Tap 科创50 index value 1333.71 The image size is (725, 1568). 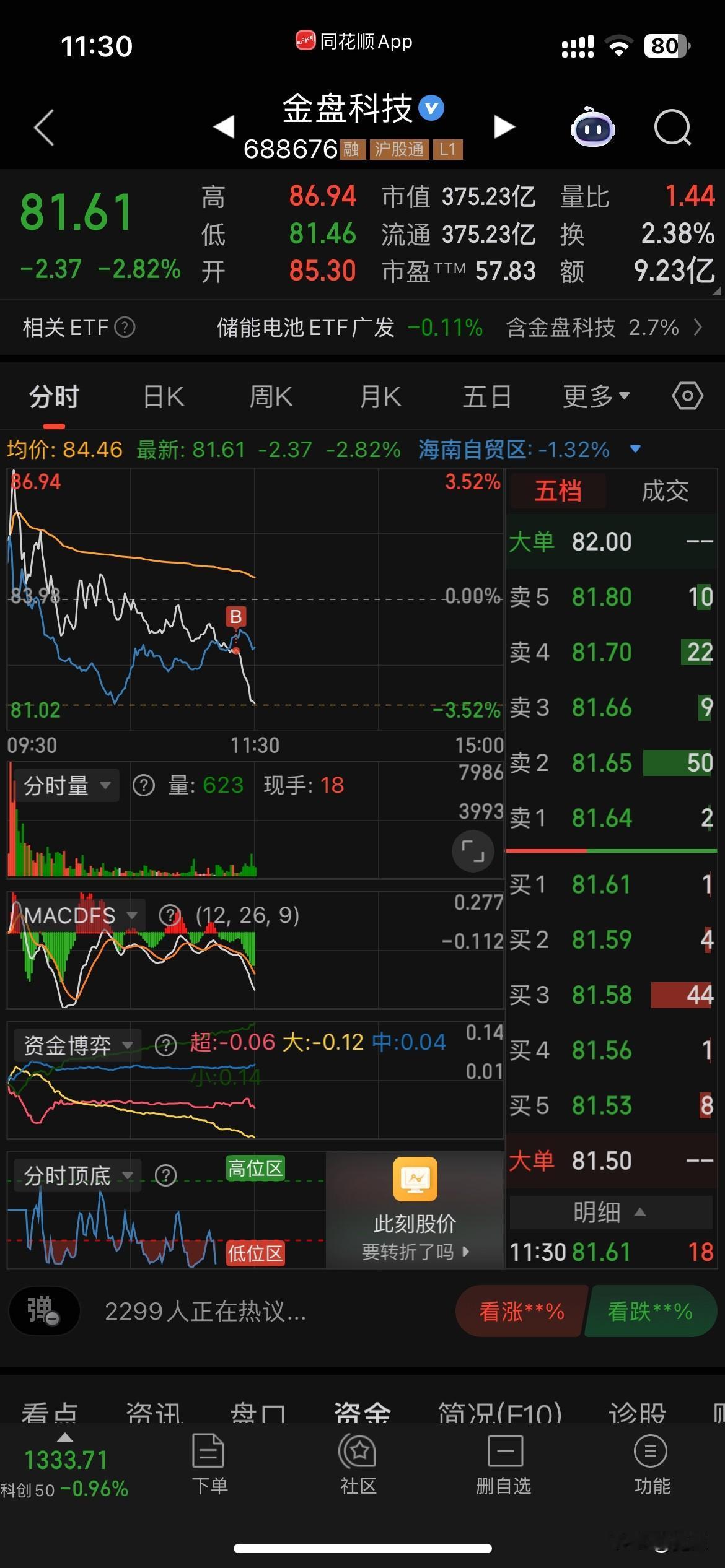coord(66,1460)
